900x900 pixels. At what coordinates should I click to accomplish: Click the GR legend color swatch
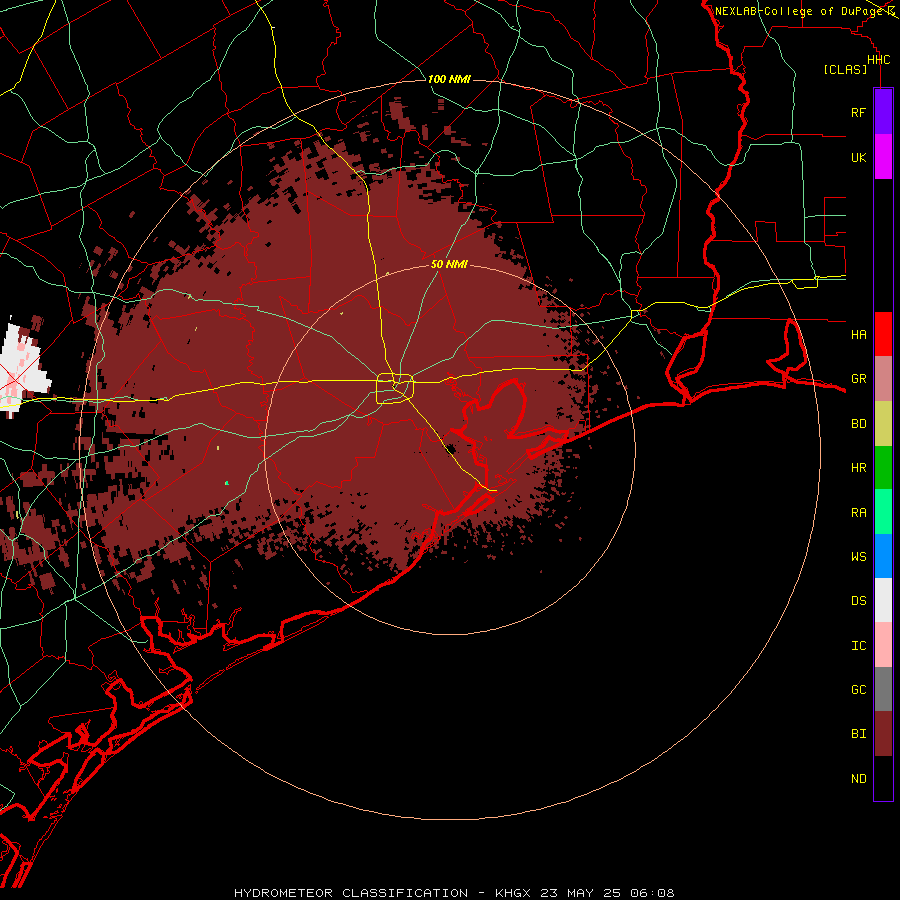click(883, 379)
